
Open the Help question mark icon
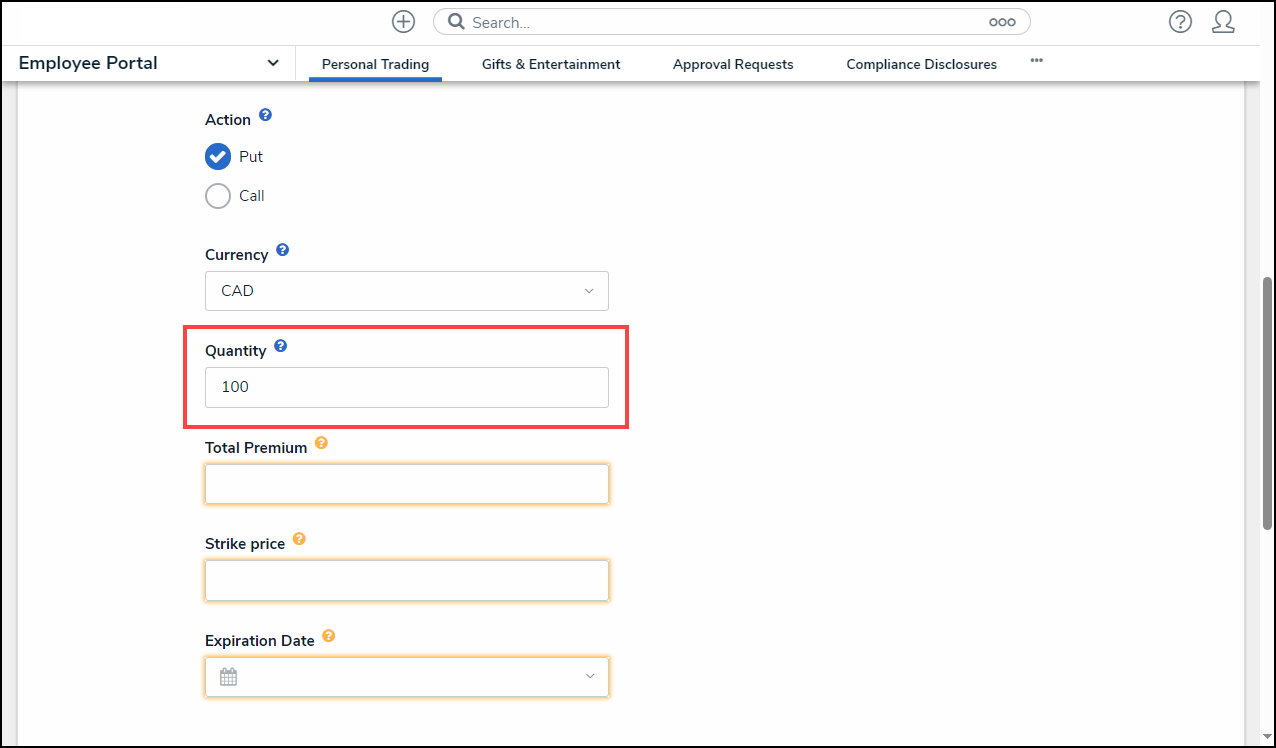pyautogui.click(x=1180, y=22)
